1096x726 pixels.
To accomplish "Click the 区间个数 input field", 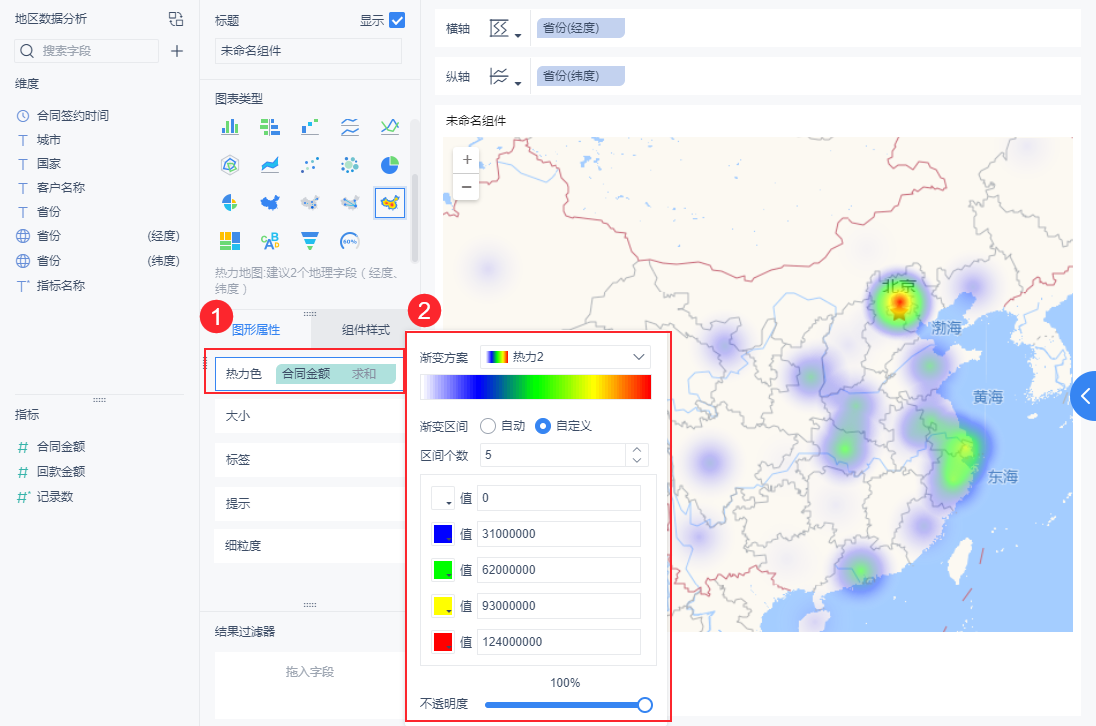I will pos(552,456).
